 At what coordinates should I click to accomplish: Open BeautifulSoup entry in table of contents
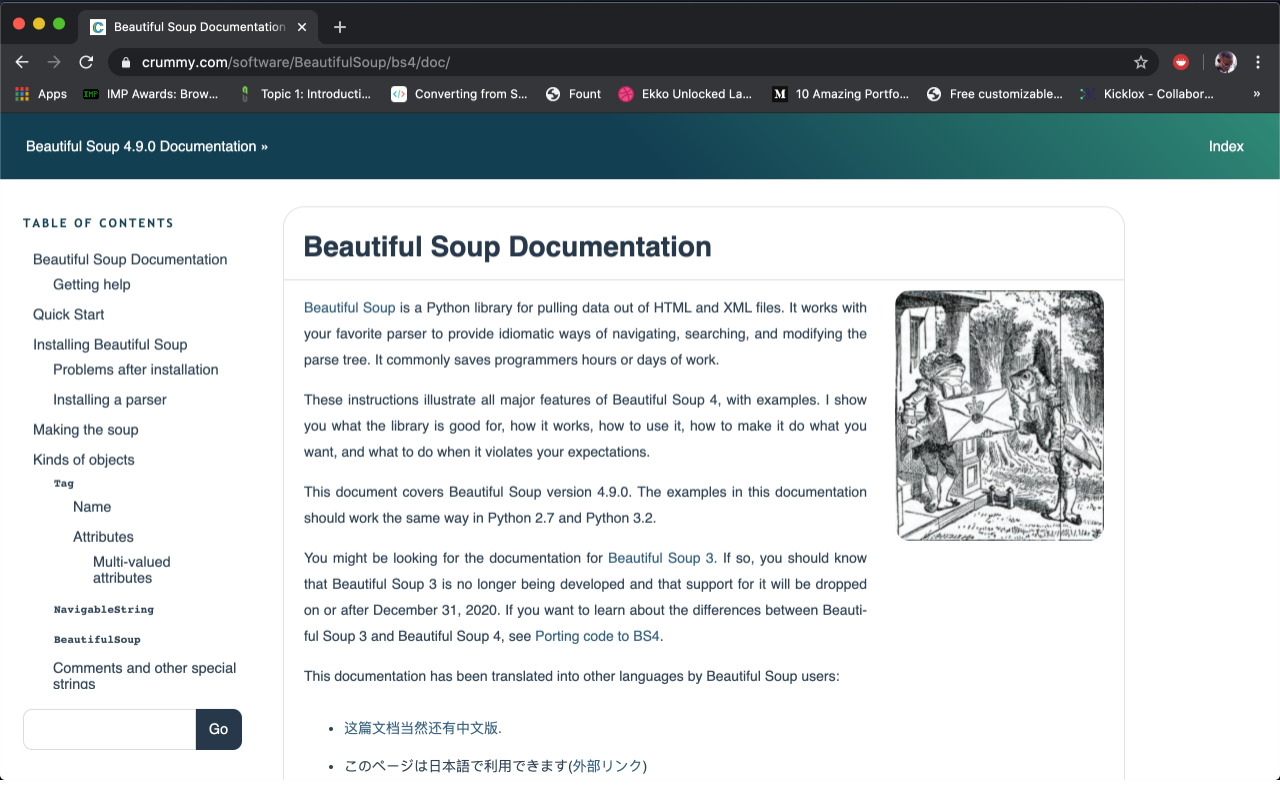click(x=97, y=639)
